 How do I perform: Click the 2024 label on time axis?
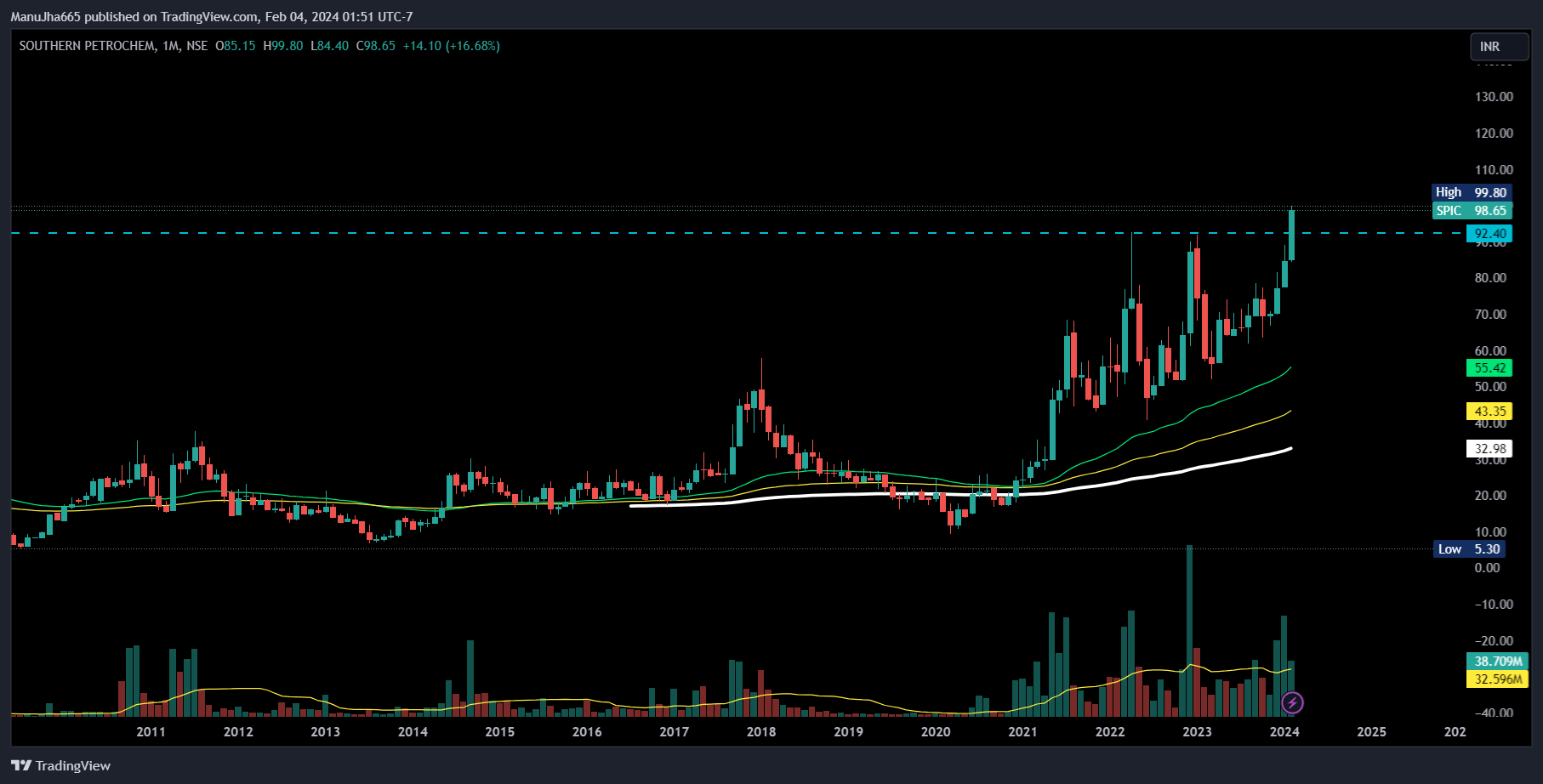[1284, 732]
